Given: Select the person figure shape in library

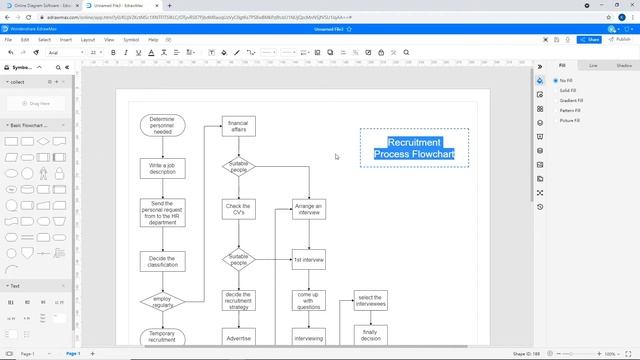Looking at the screenshot, I should click(43, 173).
